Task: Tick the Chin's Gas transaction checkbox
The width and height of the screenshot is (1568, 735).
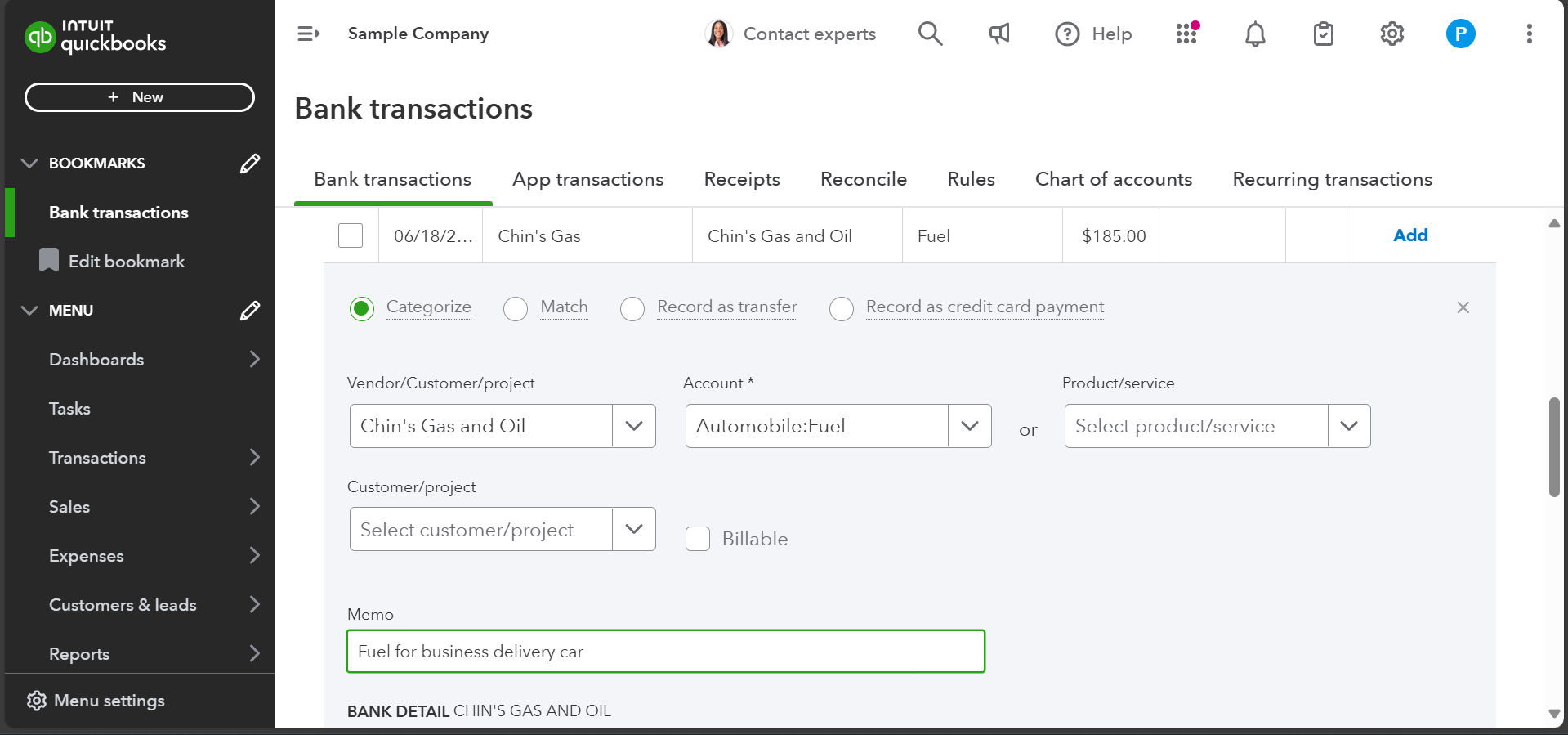Action: [x=351, y=235]
